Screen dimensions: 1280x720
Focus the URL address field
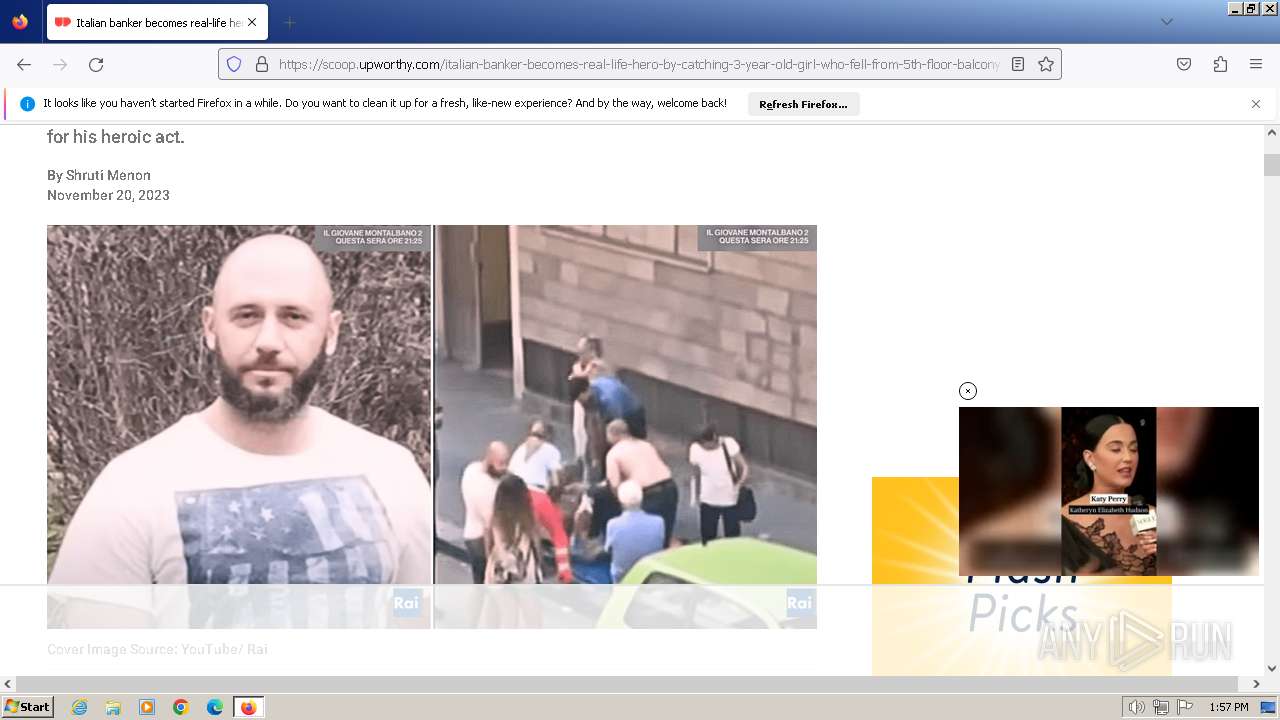639,64
